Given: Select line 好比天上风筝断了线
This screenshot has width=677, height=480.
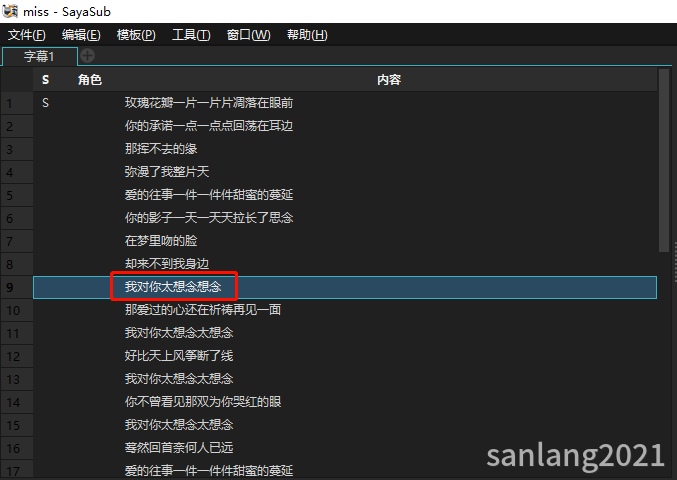Looking at the screenshot, I should click(x=179, y=356).
